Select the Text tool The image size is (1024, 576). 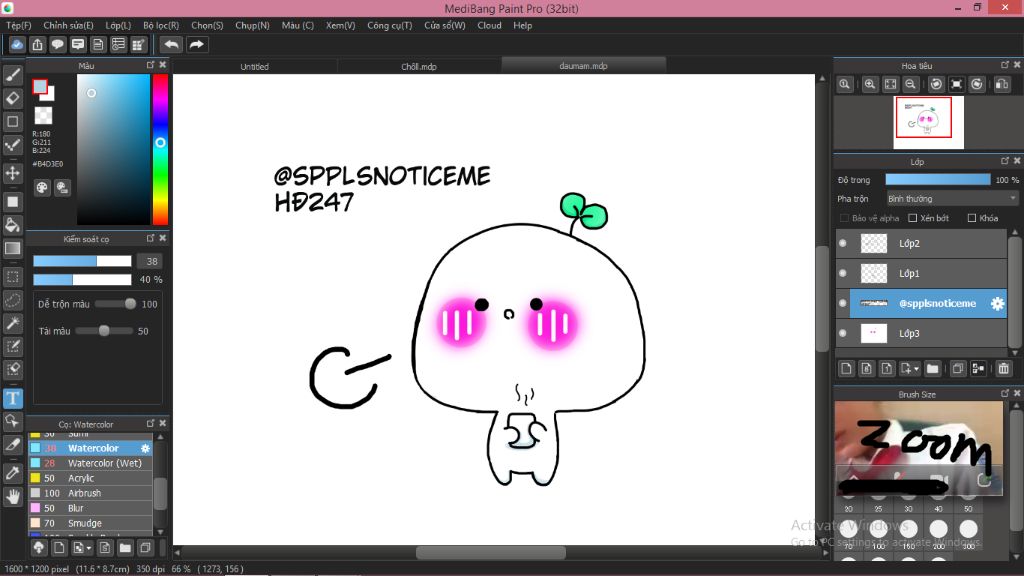pos(12,398)
